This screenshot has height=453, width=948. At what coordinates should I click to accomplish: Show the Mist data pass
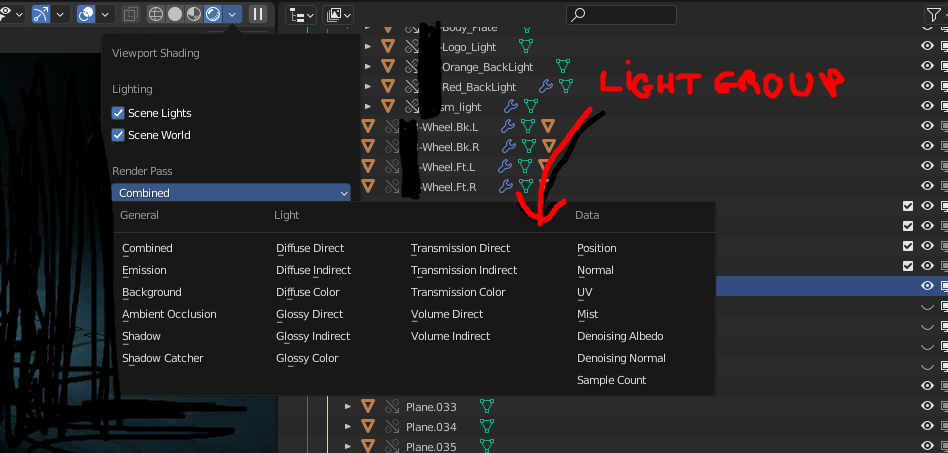point(587,314)
